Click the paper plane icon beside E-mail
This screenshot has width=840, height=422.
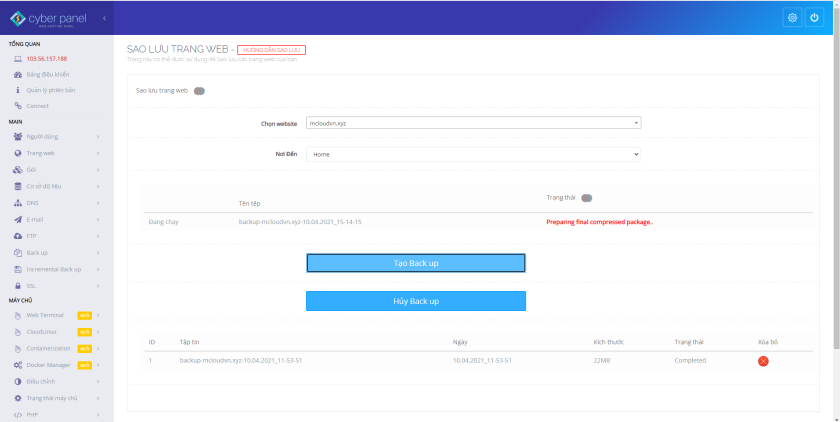tap(18, 220)
